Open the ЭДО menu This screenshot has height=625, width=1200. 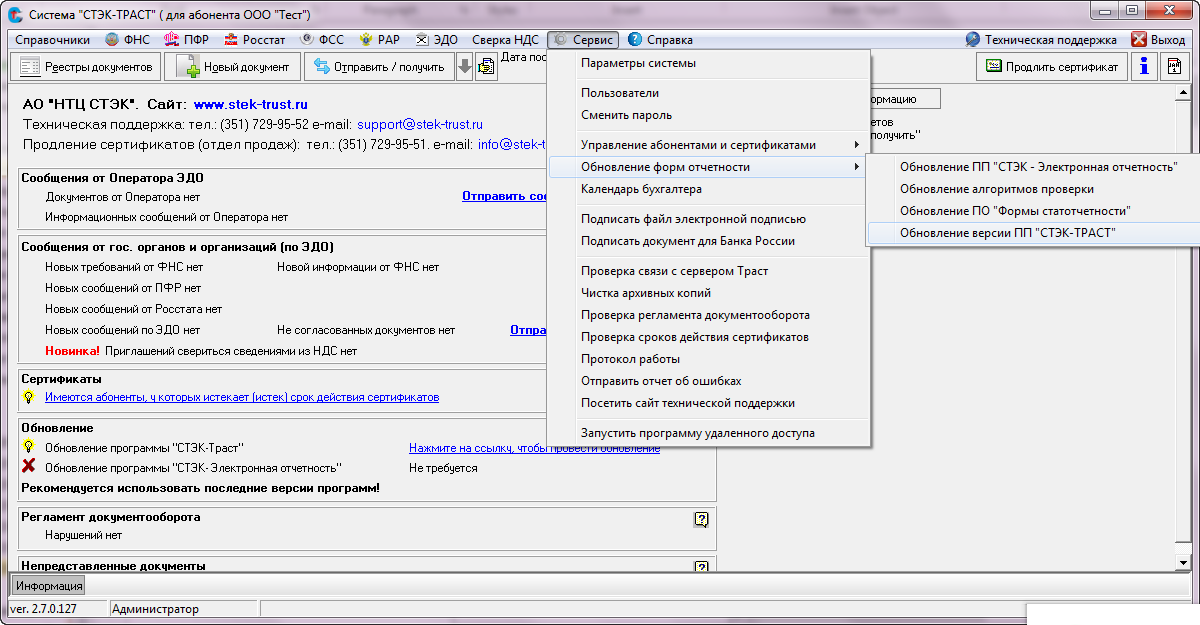(x=437, y=40)
